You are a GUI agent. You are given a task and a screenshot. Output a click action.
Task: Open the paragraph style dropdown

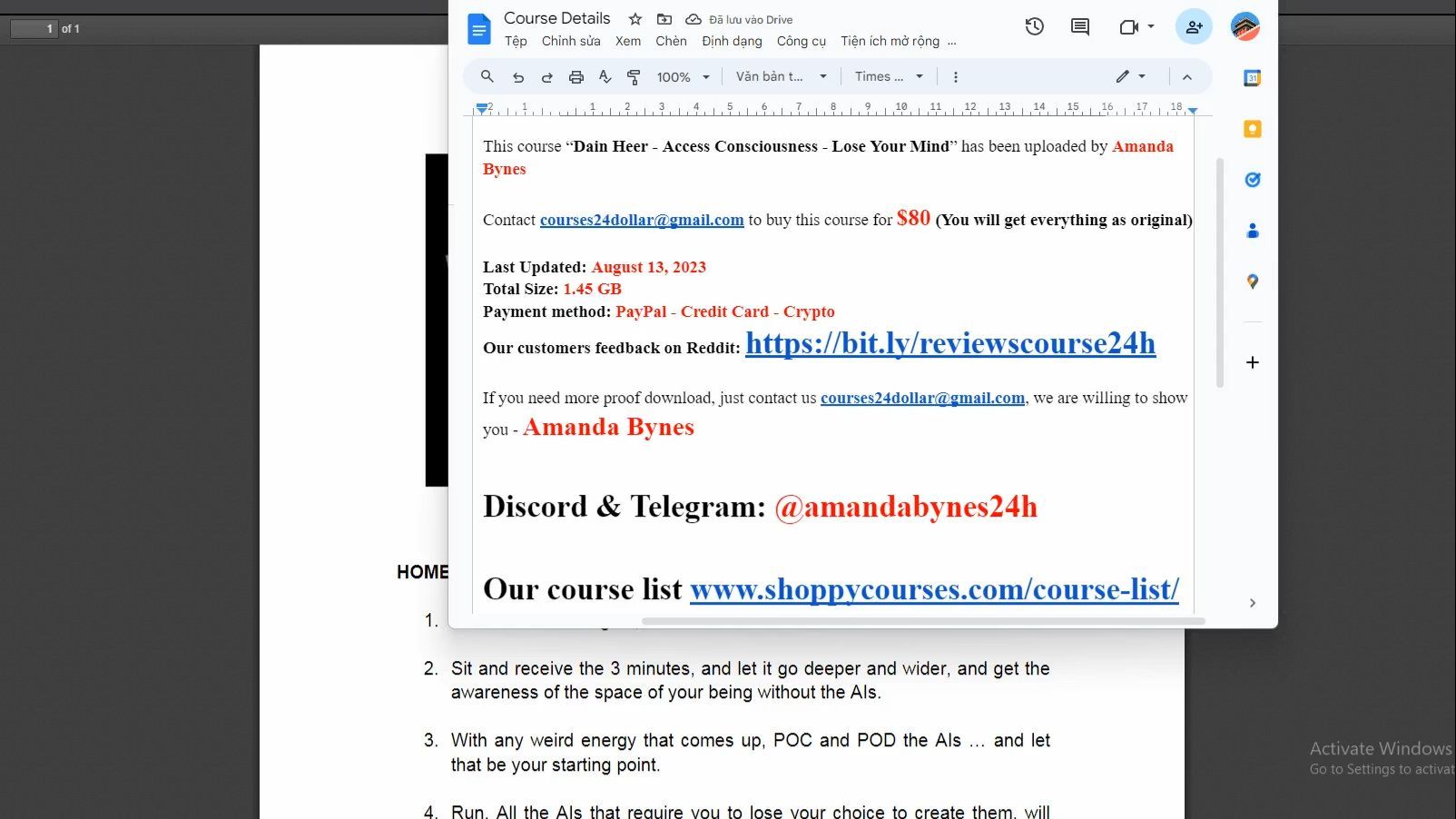point(781,77)
